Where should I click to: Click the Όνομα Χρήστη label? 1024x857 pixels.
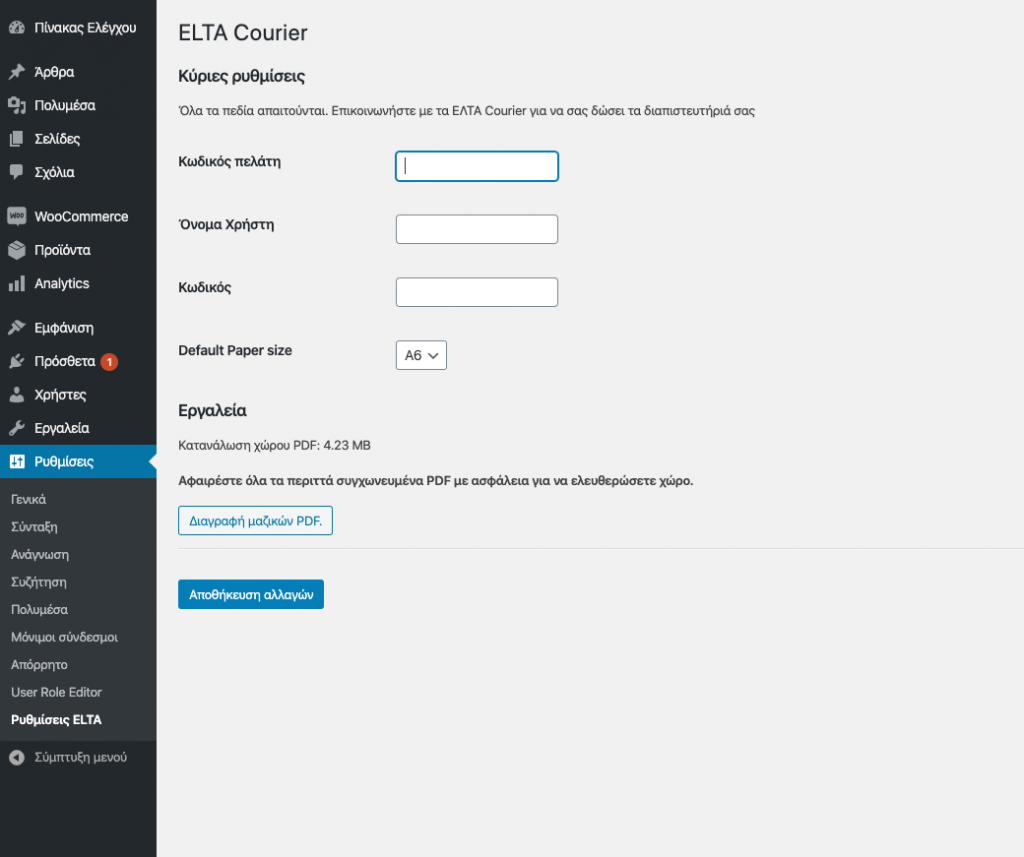(226, 225)
